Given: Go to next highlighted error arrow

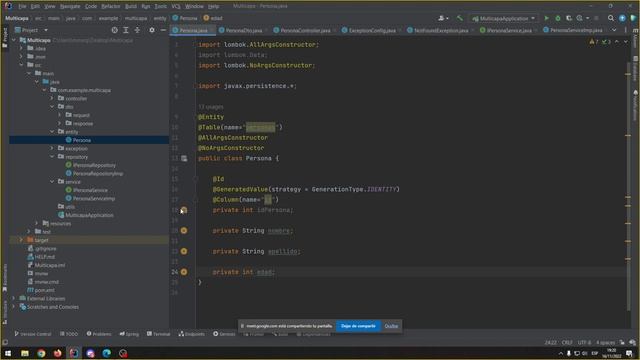Looking at the screenshot, I should tap(625, 42).
